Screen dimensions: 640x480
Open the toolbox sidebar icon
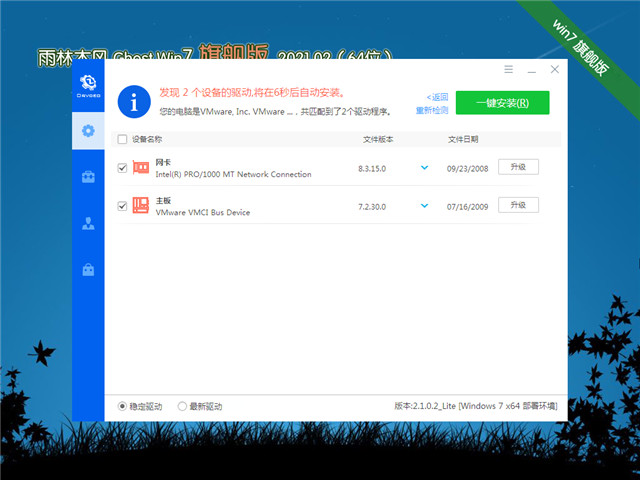[88, 177]
